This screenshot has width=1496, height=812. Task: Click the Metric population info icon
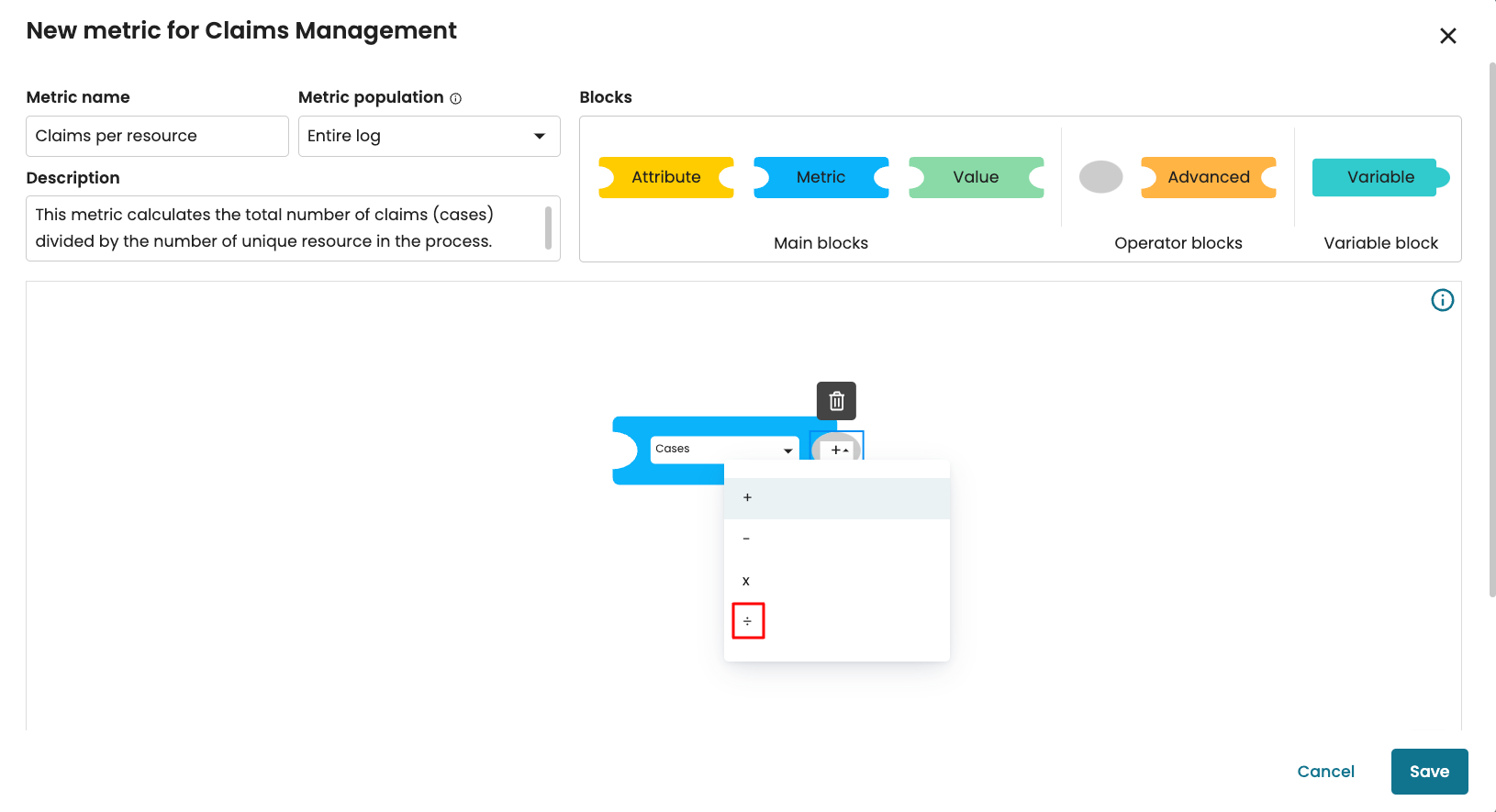pyautogui.click(x=456, y=98)
